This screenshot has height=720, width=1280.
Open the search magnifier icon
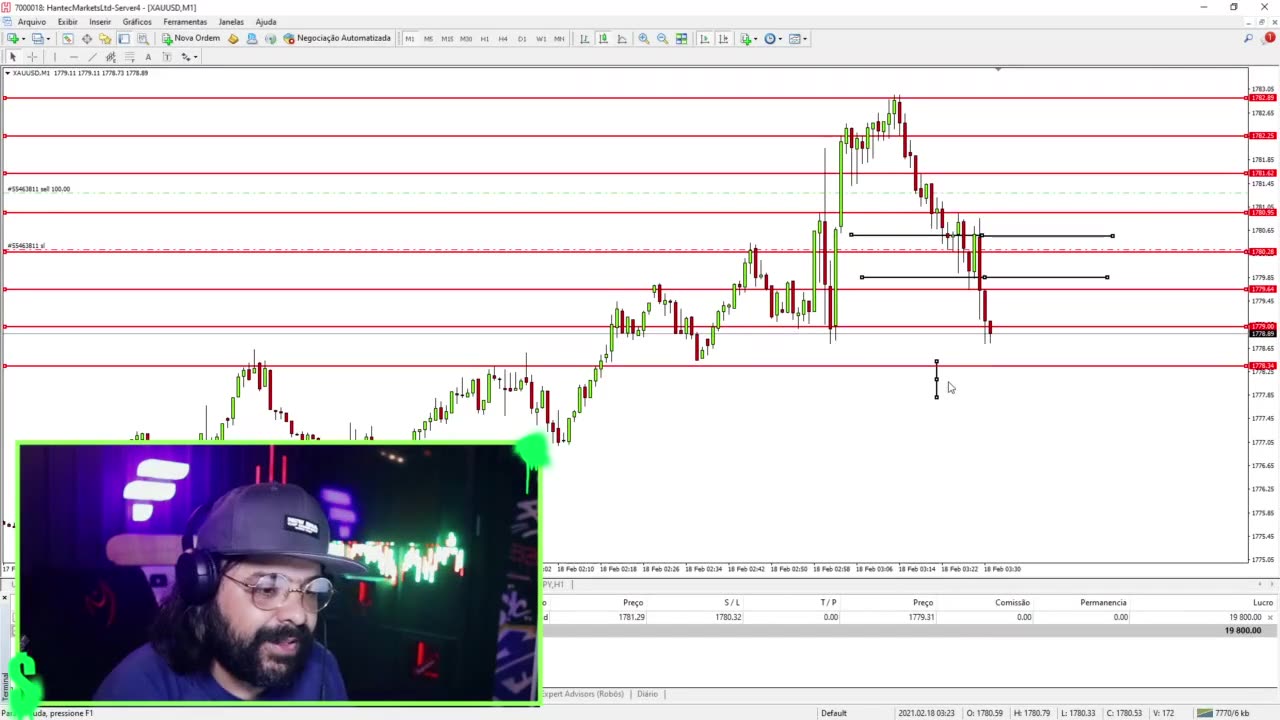[1248, 39]
